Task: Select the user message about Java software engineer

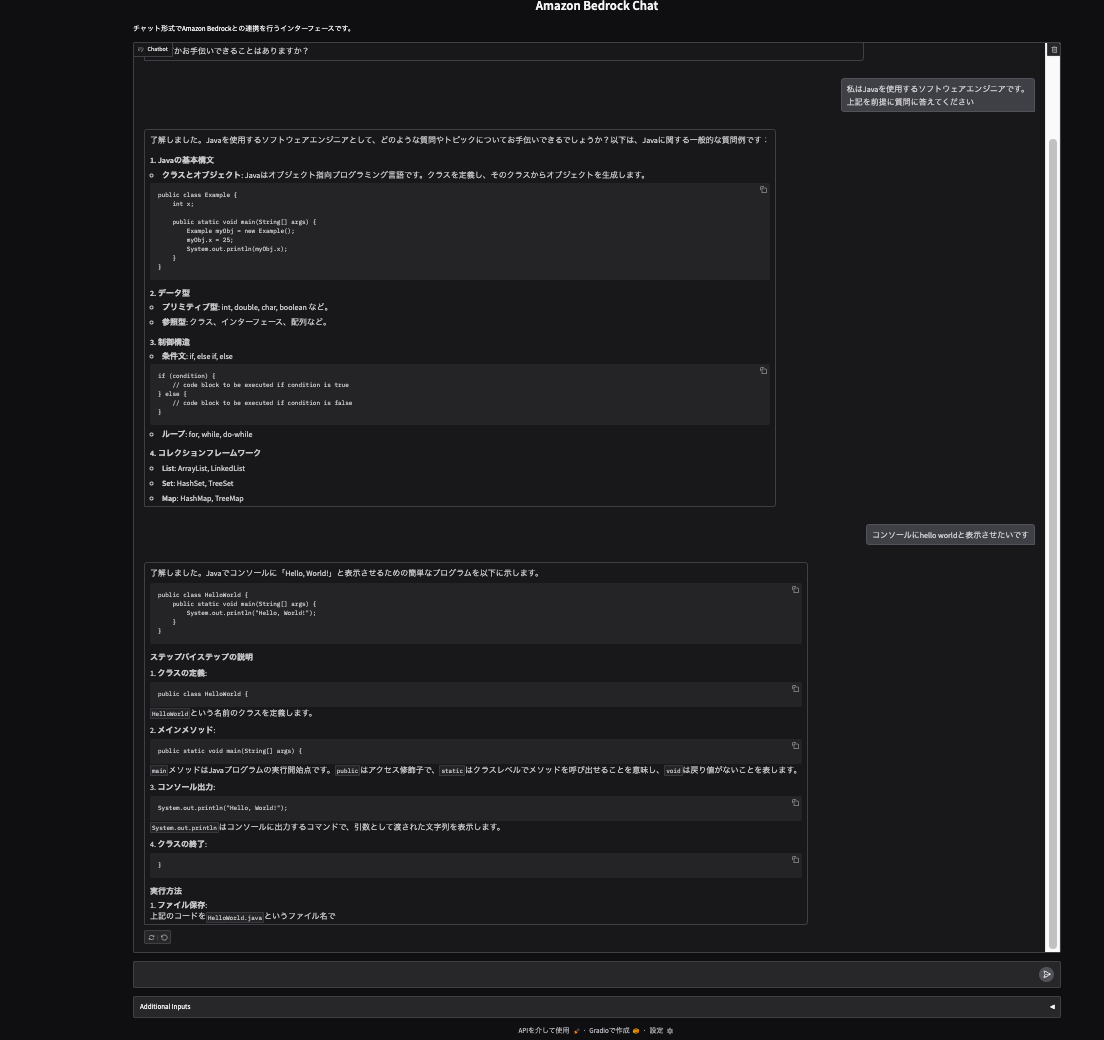Action: click(x=937, y=95)
